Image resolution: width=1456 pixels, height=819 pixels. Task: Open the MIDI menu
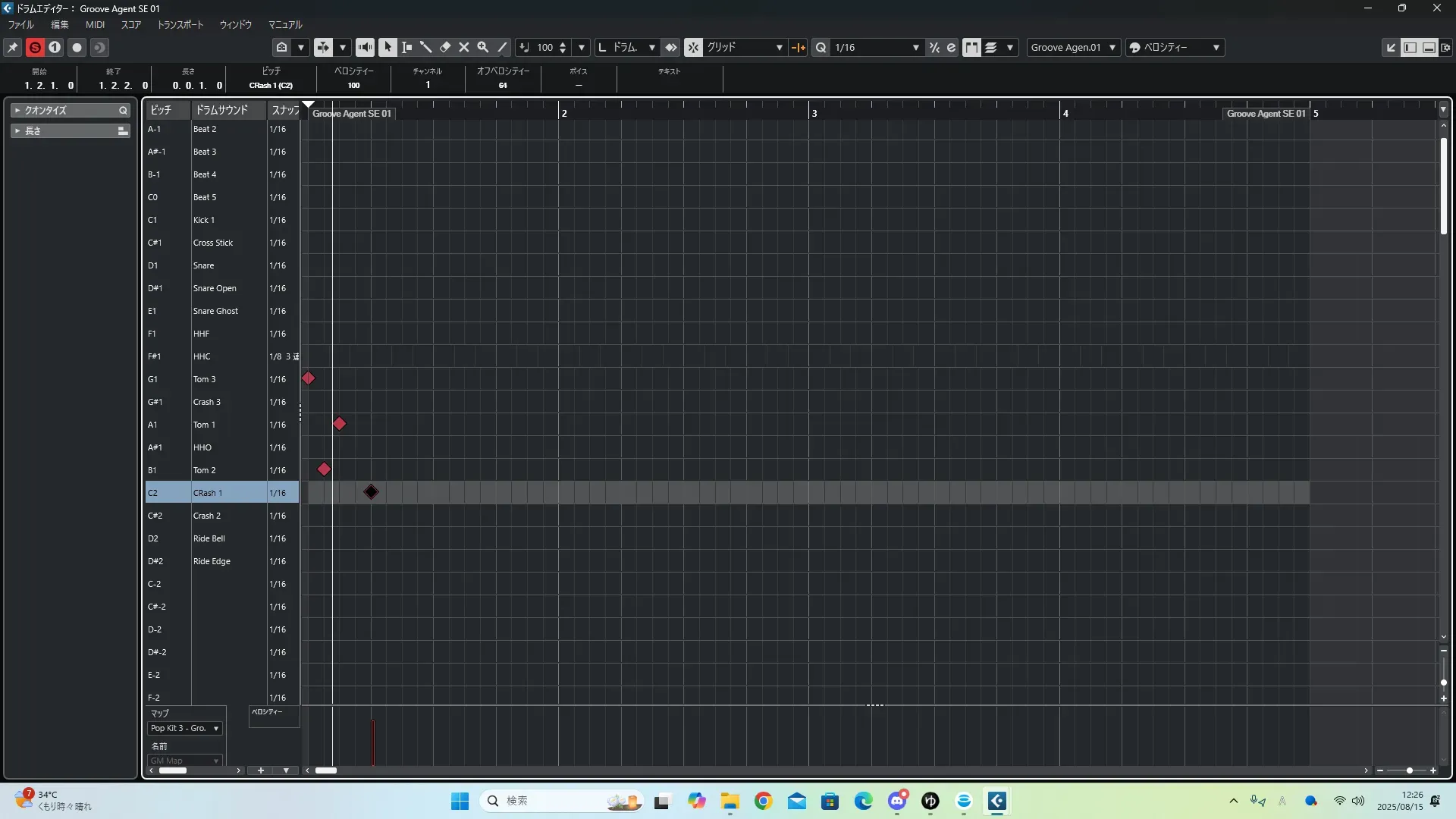pos(95,24)
